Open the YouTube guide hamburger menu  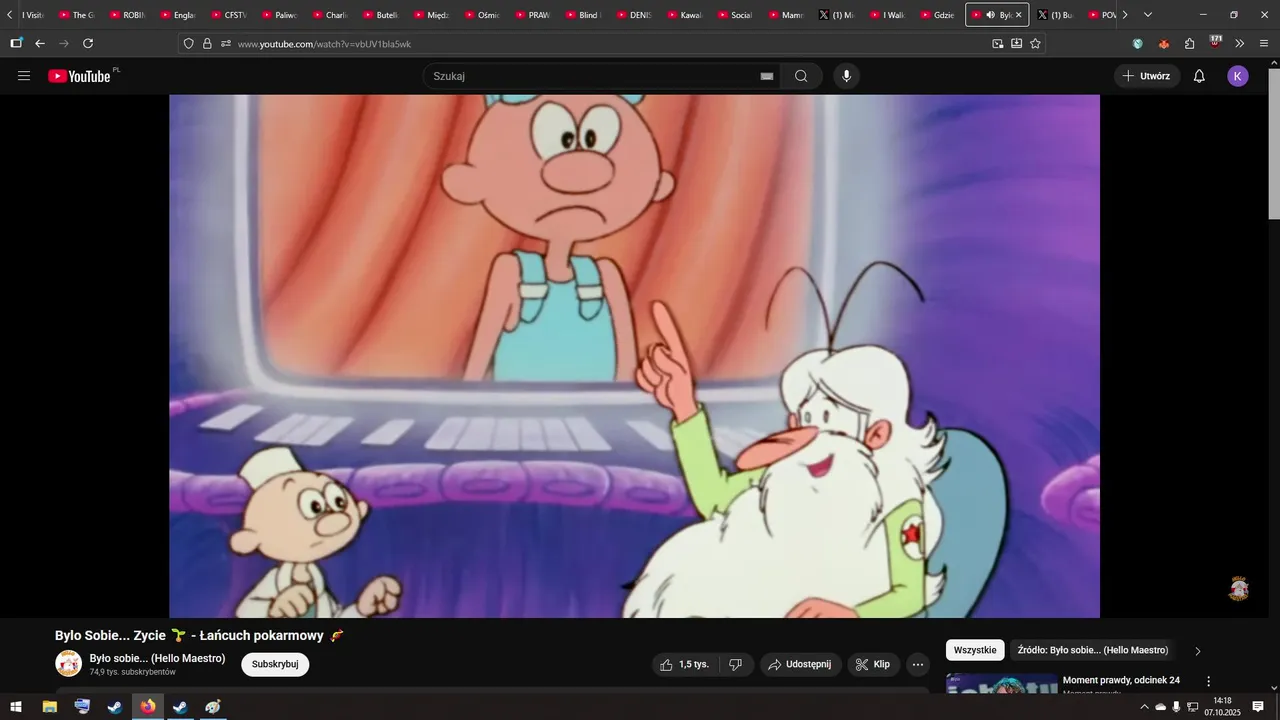pos(24,76)
